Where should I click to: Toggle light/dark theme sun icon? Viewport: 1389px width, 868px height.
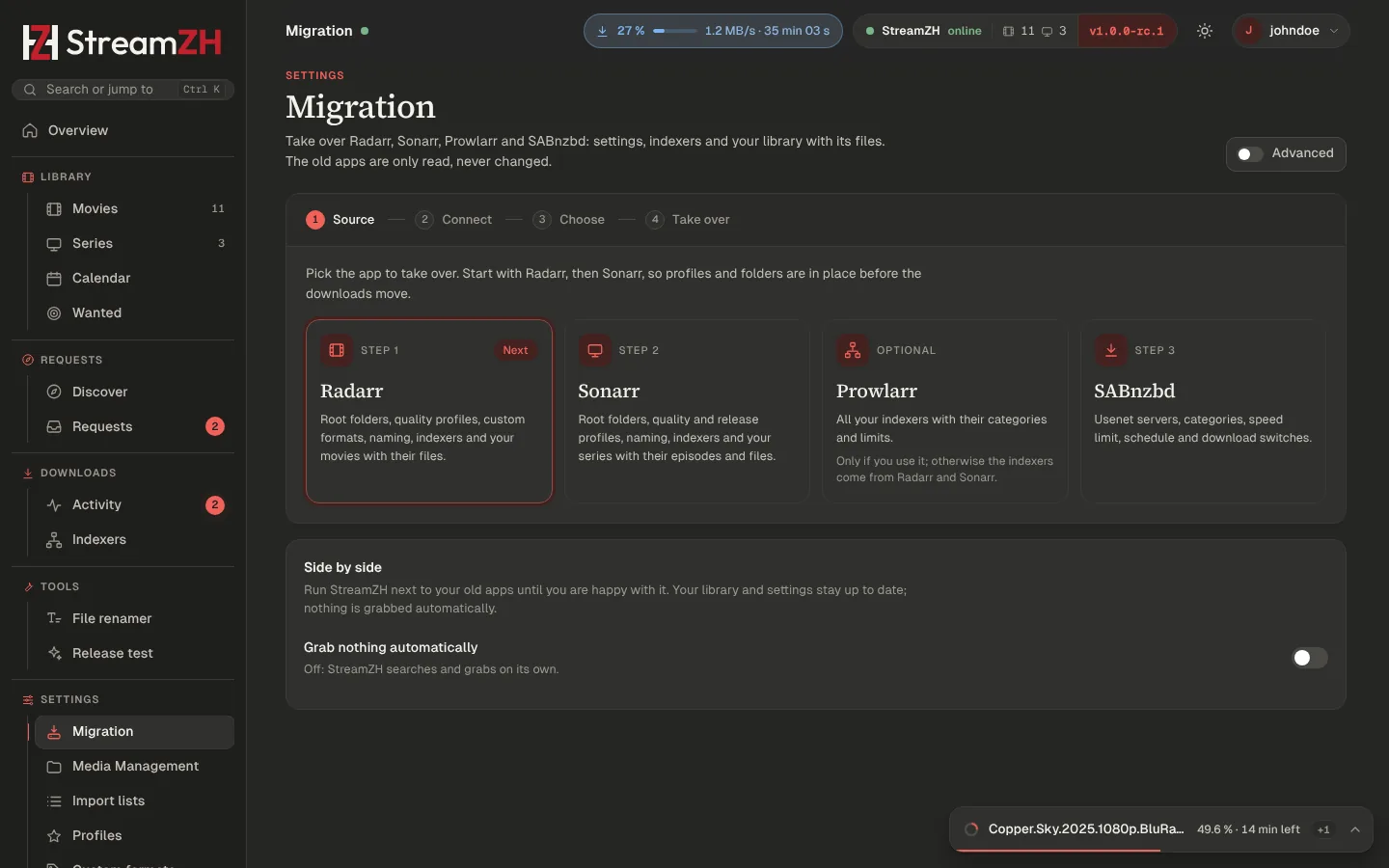(1205, 31)
